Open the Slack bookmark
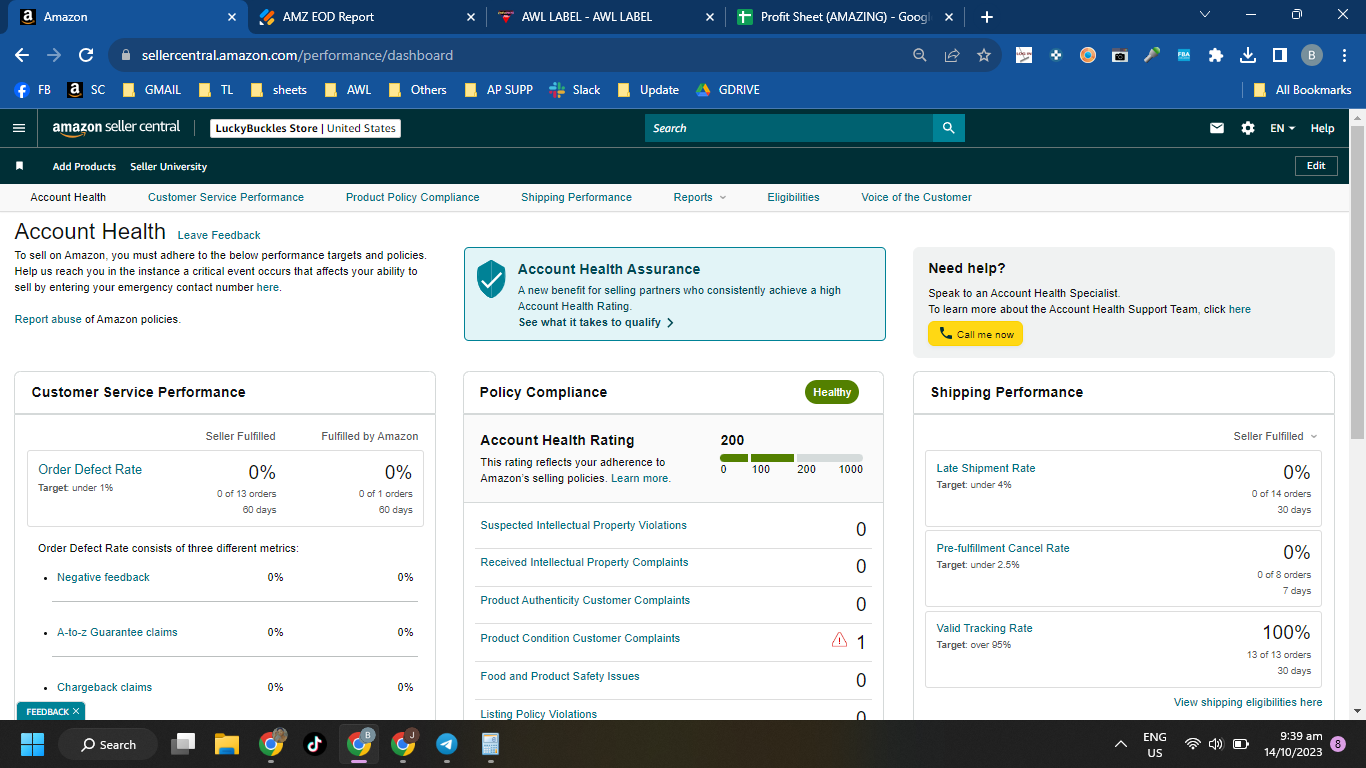 (x=575, y=90)
